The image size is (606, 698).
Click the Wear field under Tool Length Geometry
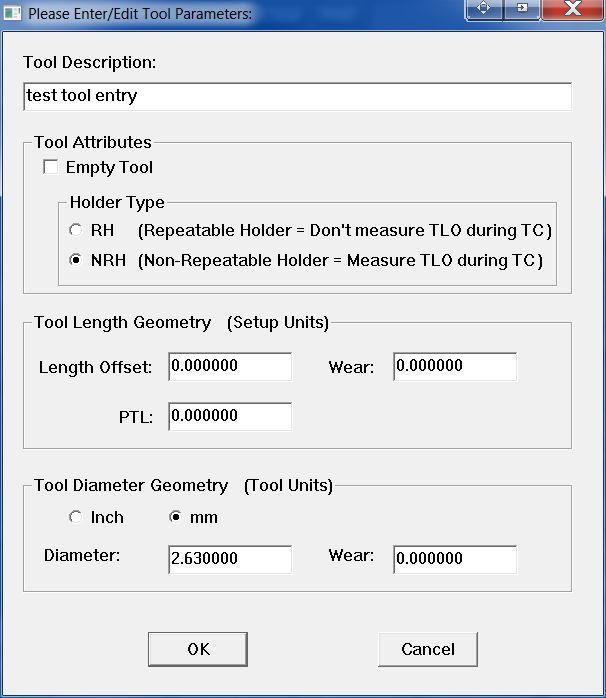click(x=455, y=366)
